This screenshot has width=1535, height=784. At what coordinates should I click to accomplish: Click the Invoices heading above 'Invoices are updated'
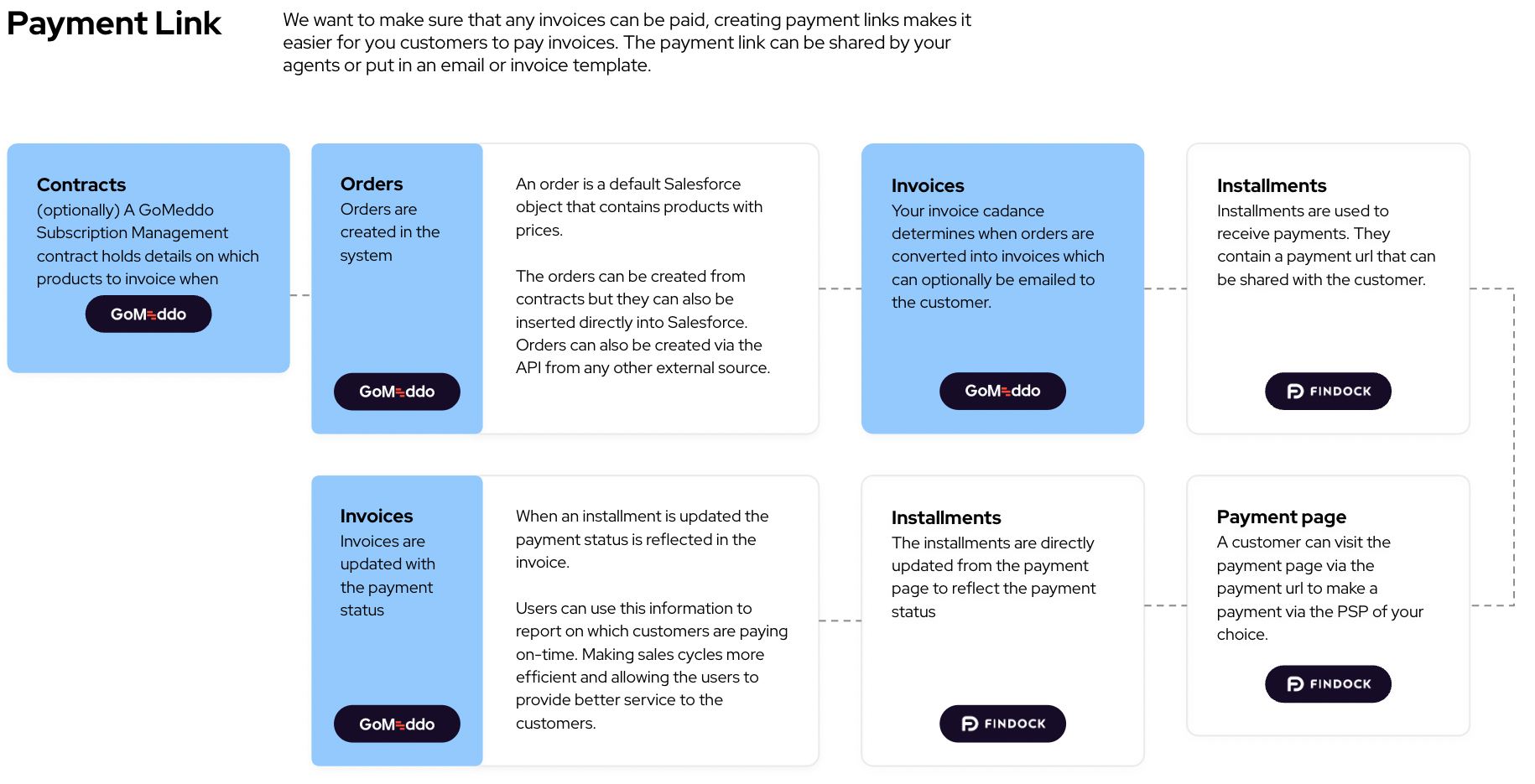[377, 516]
